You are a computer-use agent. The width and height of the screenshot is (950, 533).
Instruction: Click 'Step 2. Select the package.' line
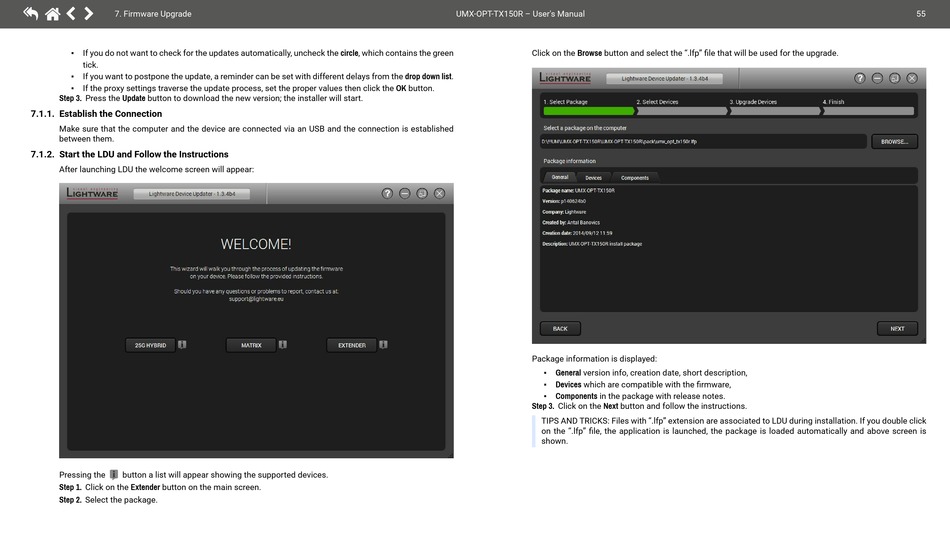pos(108,500)
